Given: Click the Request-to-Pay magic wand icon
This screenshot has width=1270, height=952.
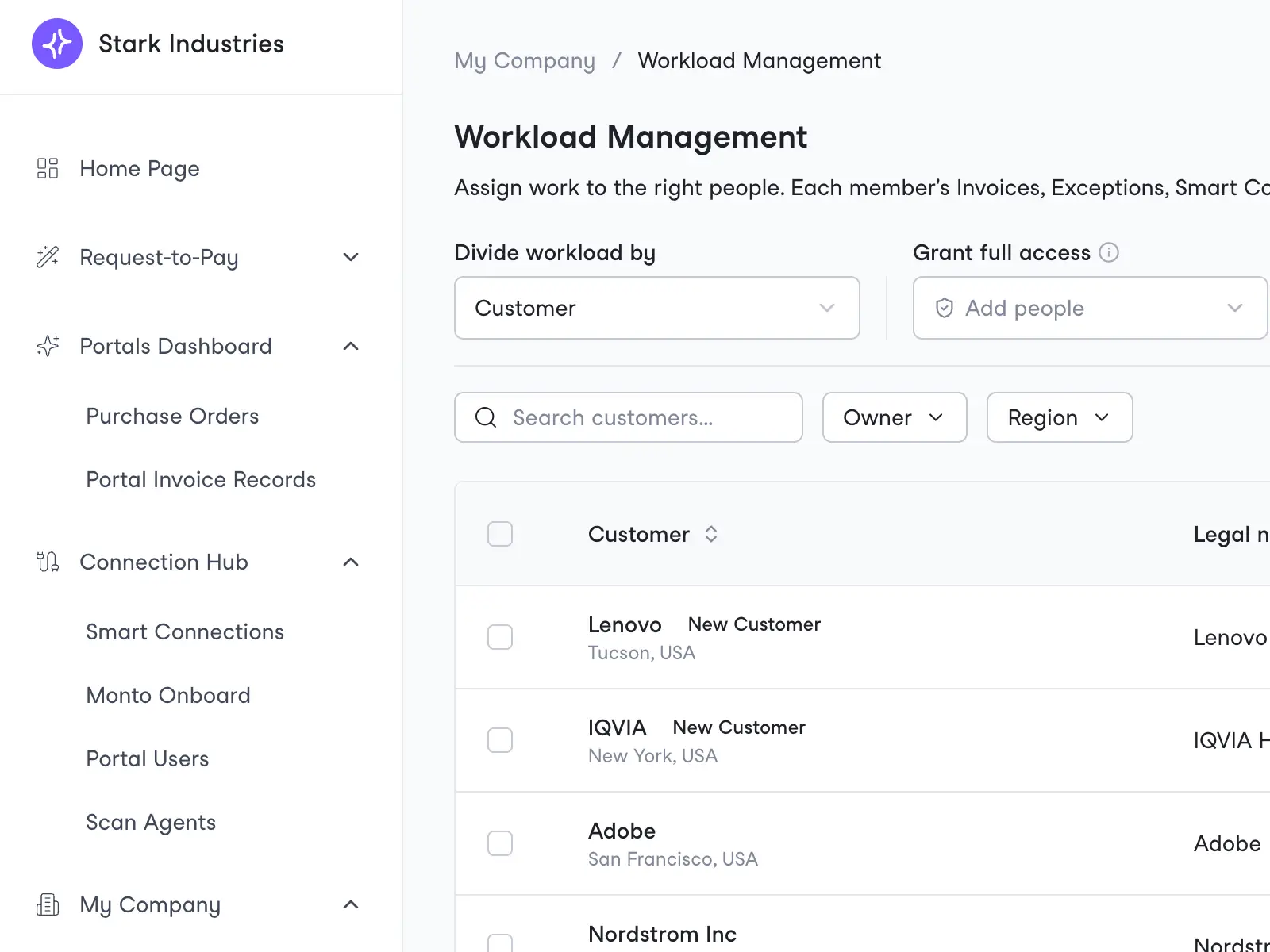Looking at the screenshot, I should 48,257.
